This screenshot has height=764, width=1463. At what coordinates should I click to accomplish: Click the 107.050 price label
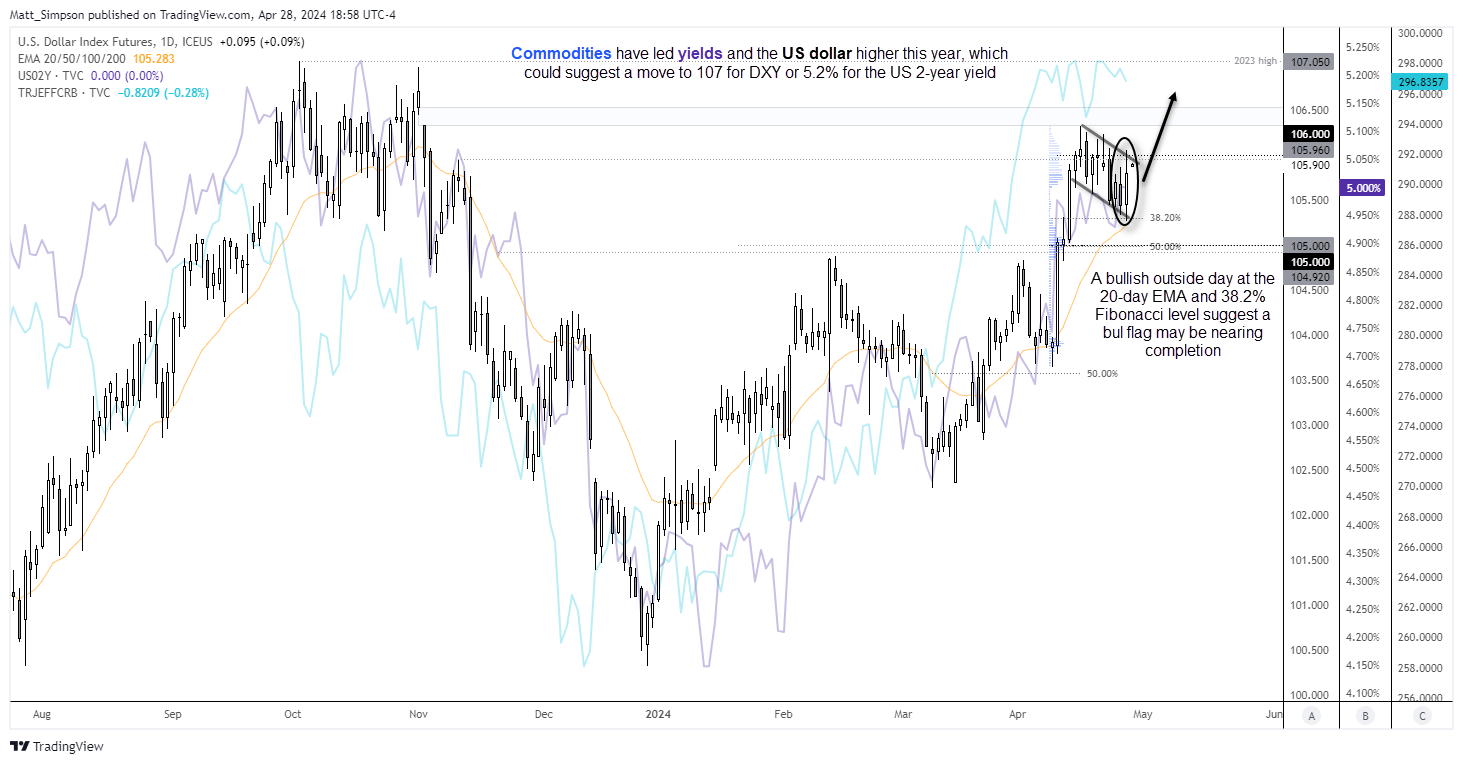tap(1309, 61)
